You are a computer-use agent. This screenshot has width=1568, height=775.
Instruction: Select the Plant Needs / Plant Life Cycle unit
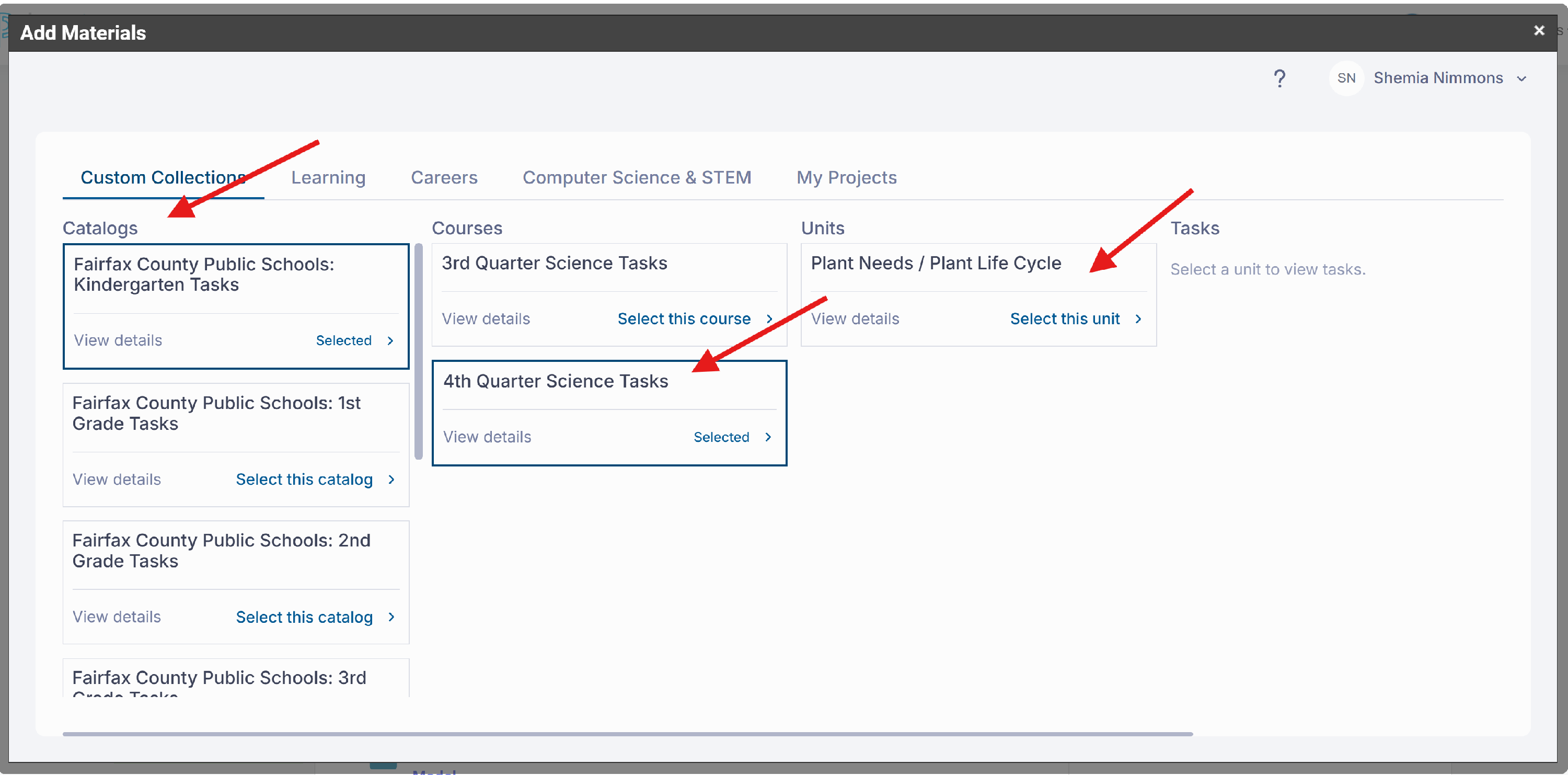point(1065,318)
